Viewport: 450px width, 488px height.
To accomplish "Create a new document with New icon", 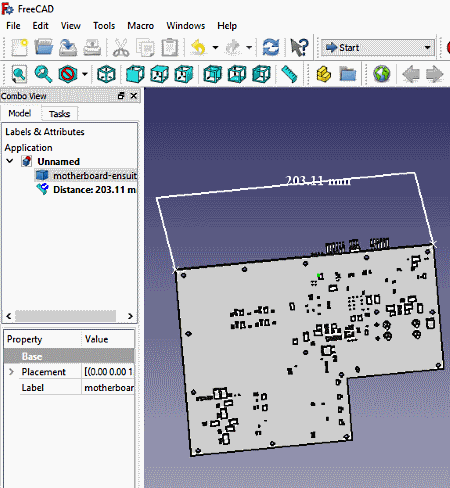I will point(20,47).
